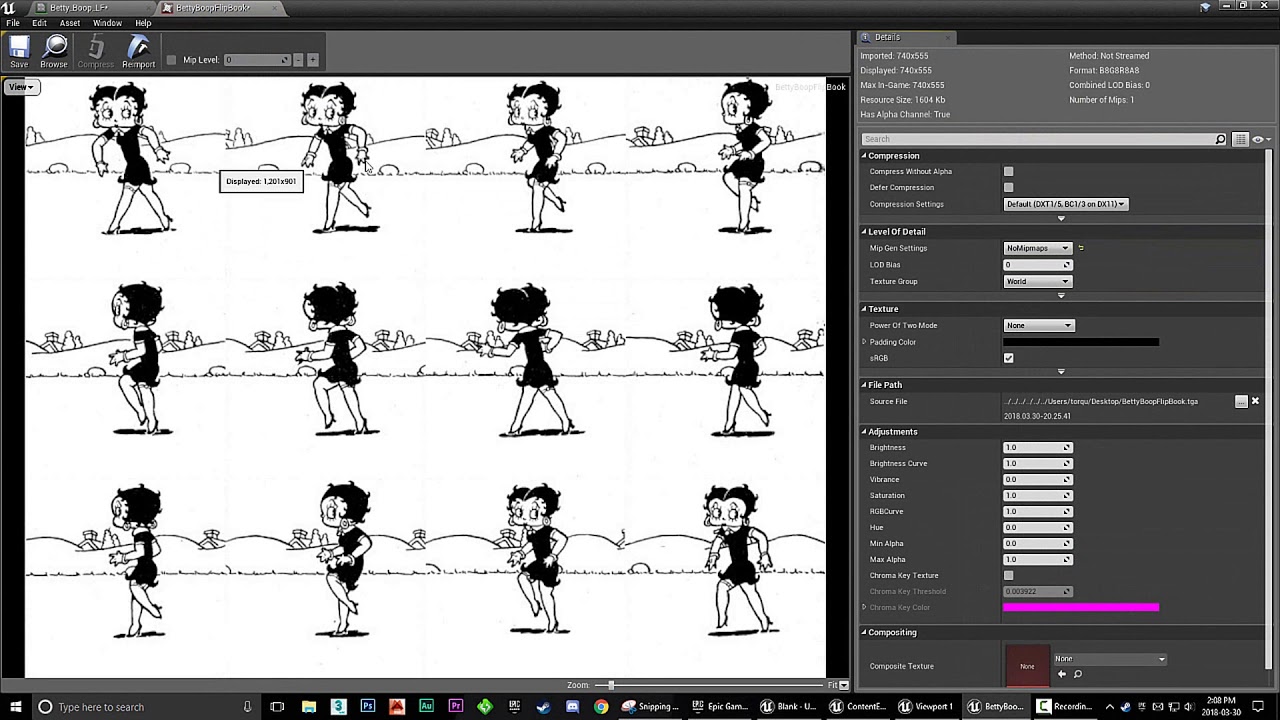The image size is (1280, 720).
Task: Open Task View on the taskbar
Action: pos(277,707)
